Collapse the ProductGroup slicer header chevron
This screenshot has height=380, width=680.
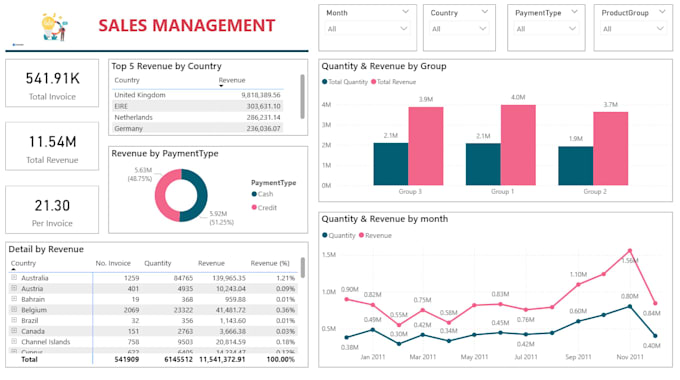[x=662, y=12]
